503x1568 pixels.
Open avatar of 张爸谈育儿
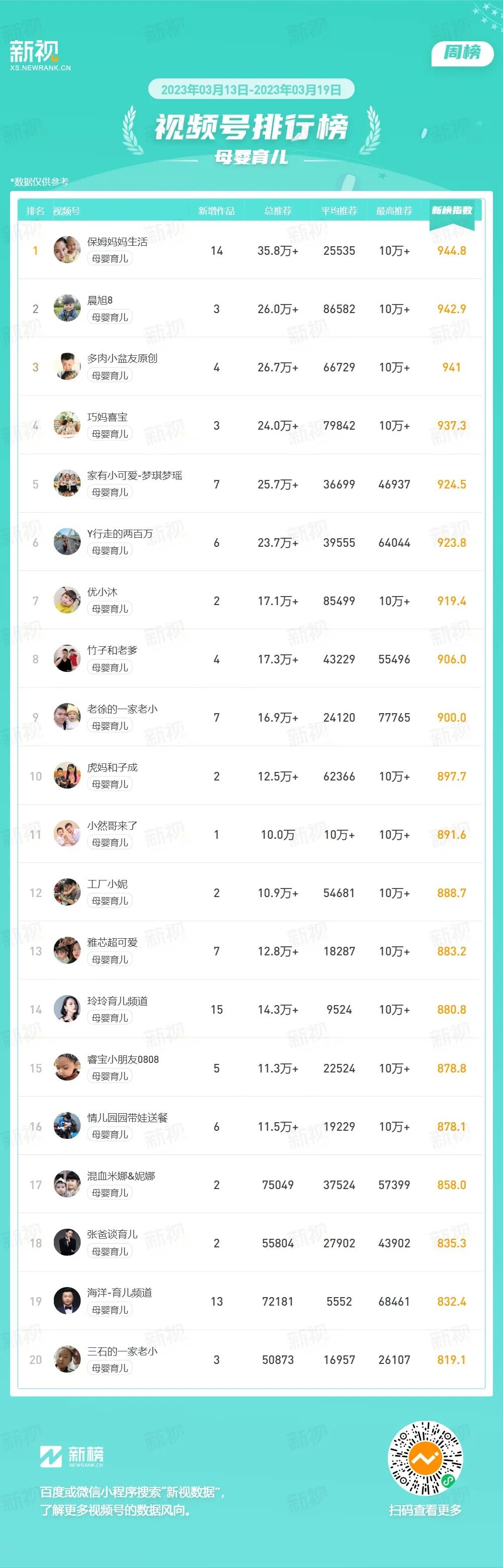(x=67, y=1243)
